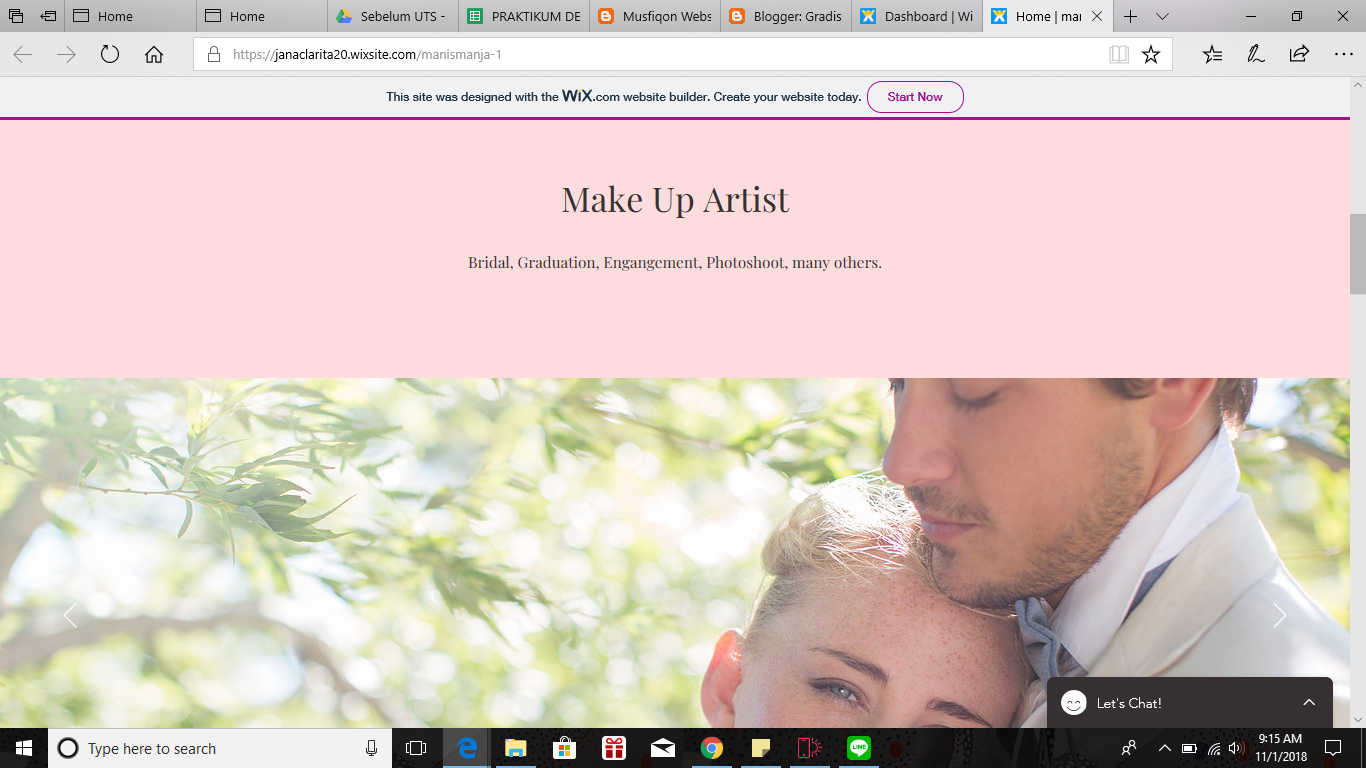The width and height of the screenshot is (1366, 768).
Task: Click the chat smiley face icon
Action: click(1074, 703)
